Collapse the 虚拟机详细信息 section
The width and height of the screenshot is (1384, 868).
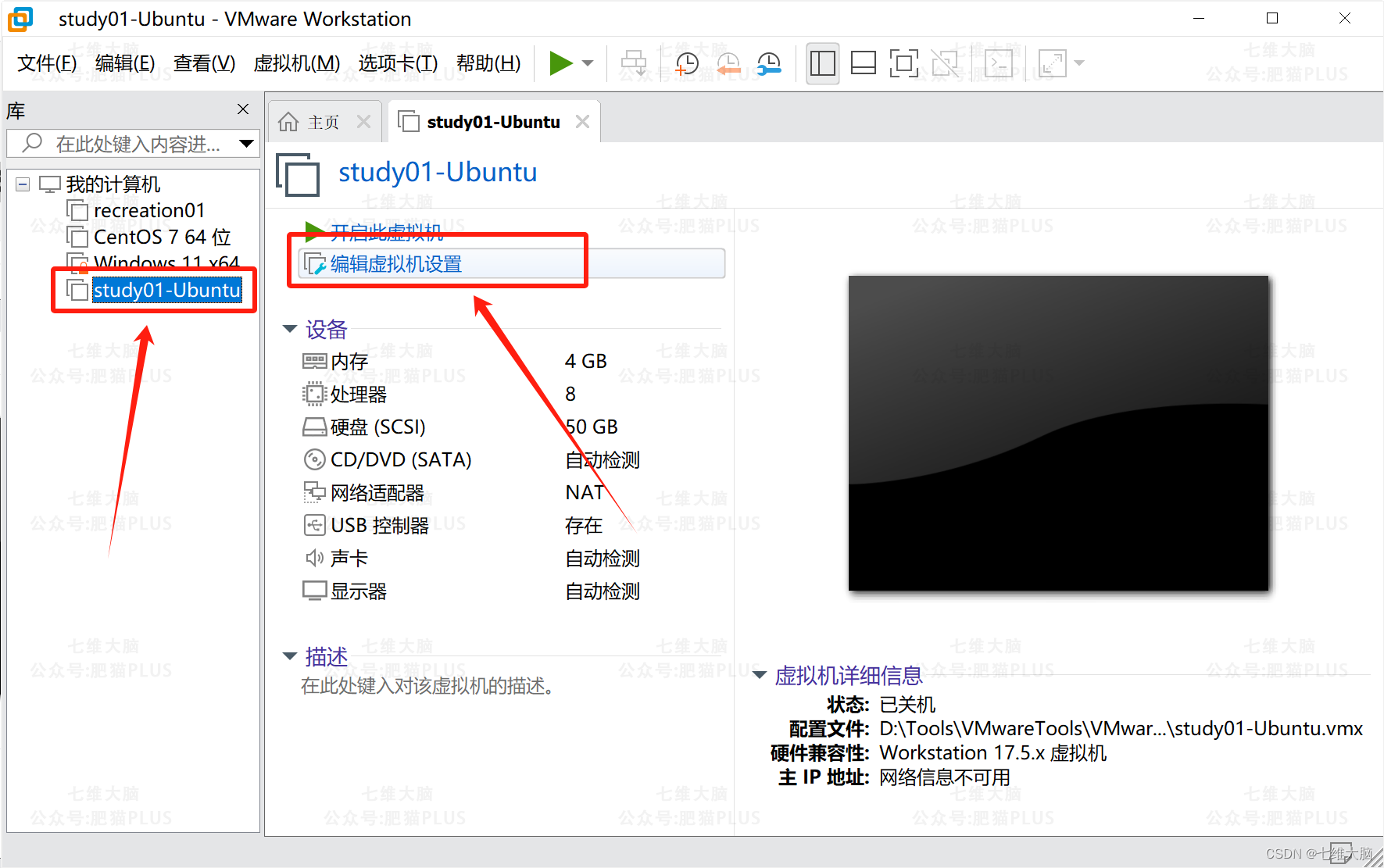pyautogui.click(x=759, y=675)
